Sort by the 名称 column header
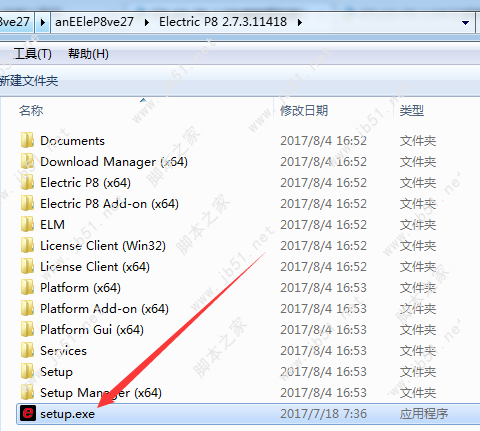 [x=31, y=110]
